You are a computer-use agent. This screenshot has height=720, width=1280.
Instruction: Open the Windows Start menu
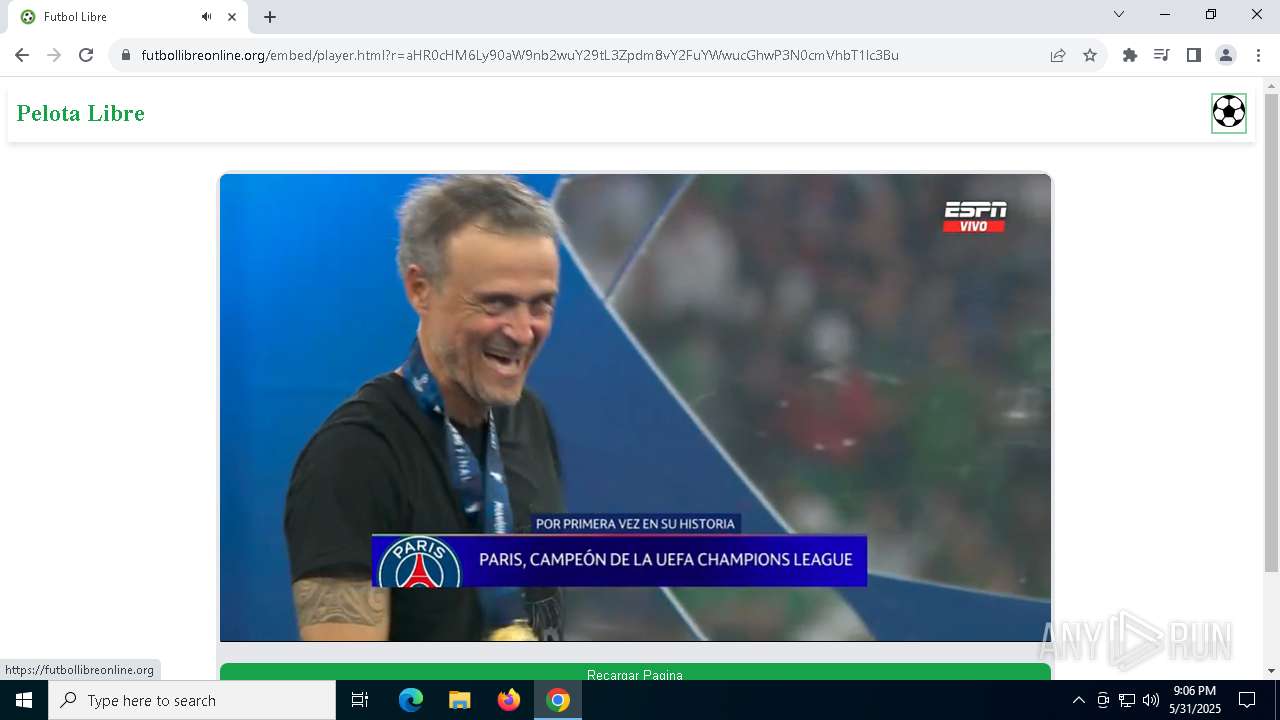(24, 700)
